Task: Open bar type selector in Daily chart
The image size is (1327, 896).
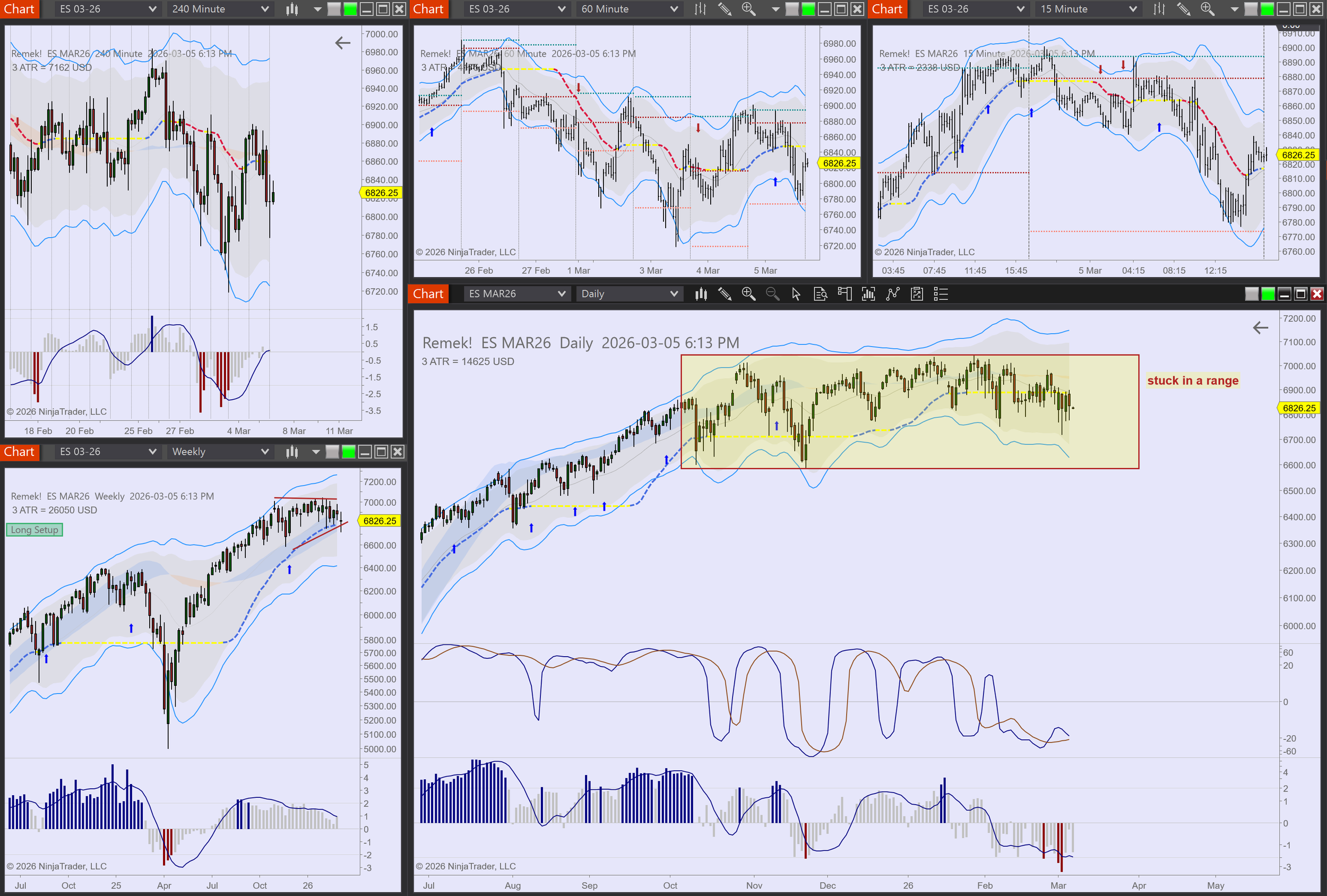Action: click(701, 294)
